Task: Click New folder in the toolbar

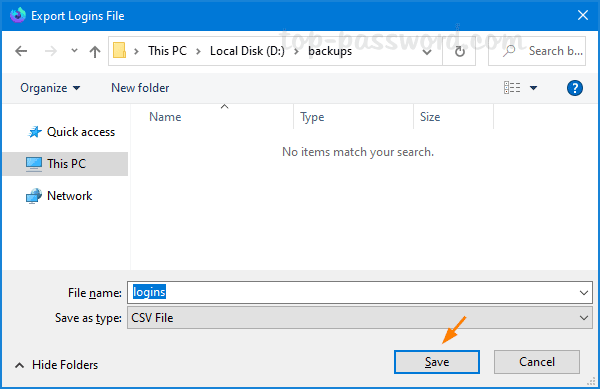Action: [x=140, y=88]
